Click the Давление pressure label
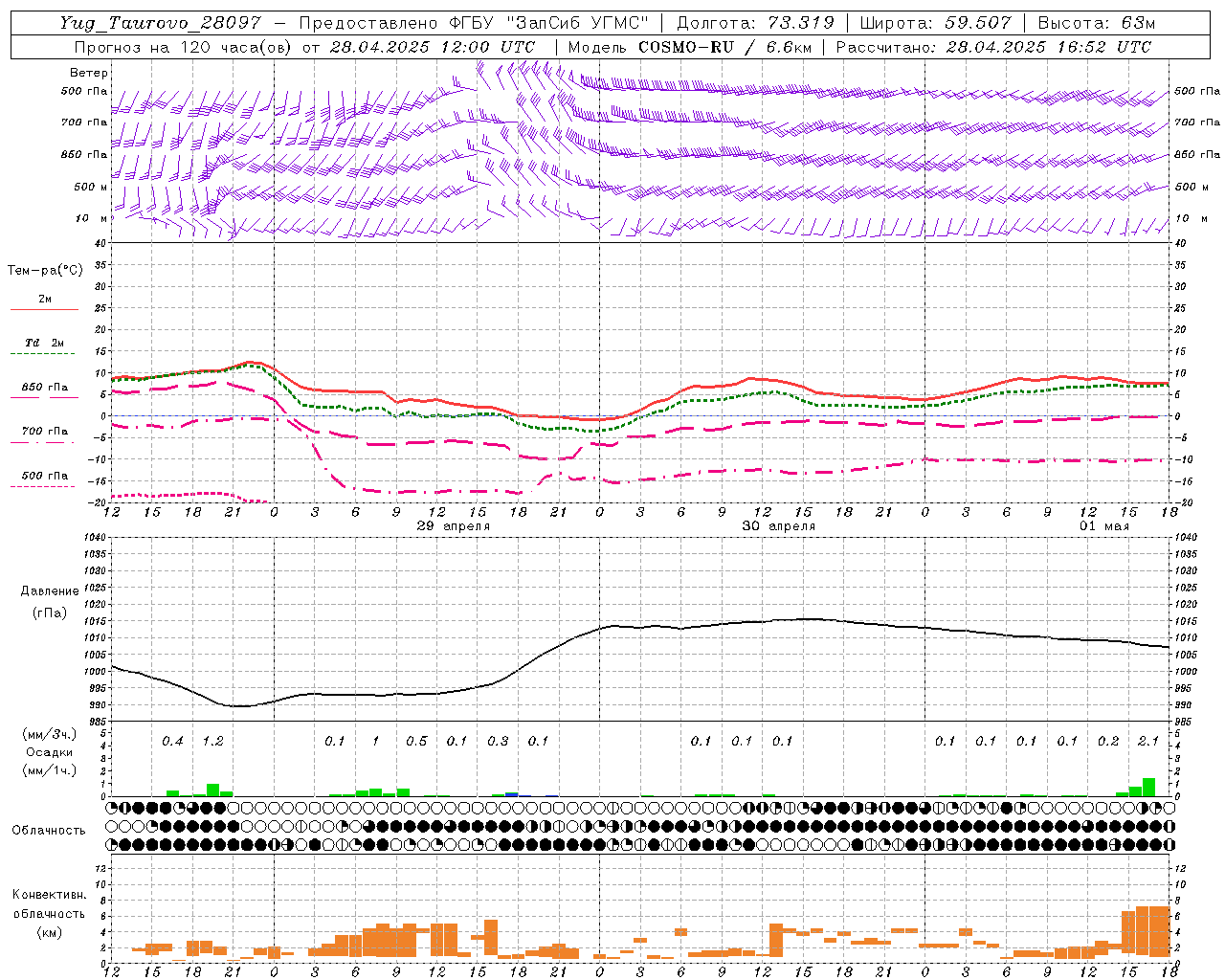The width and height of the screenshot is (1225, 980). pyautogui.click(x=50, y=591)
